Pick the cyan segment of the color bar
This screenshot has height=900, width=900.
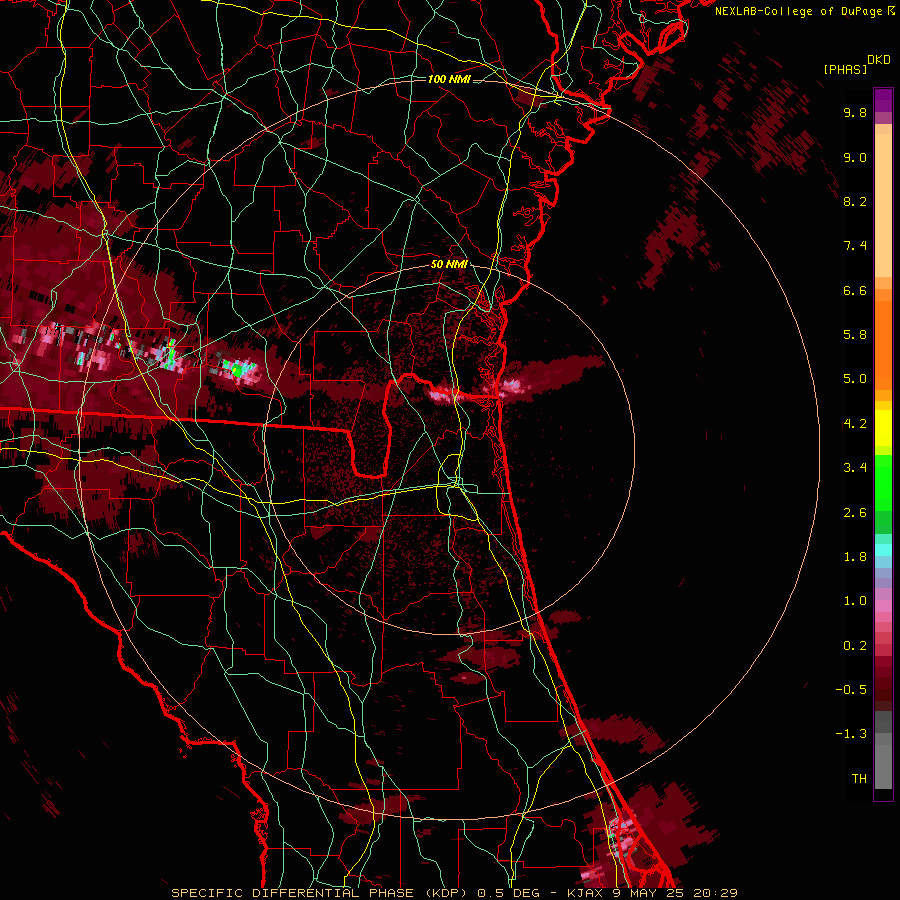pos(883,550)
